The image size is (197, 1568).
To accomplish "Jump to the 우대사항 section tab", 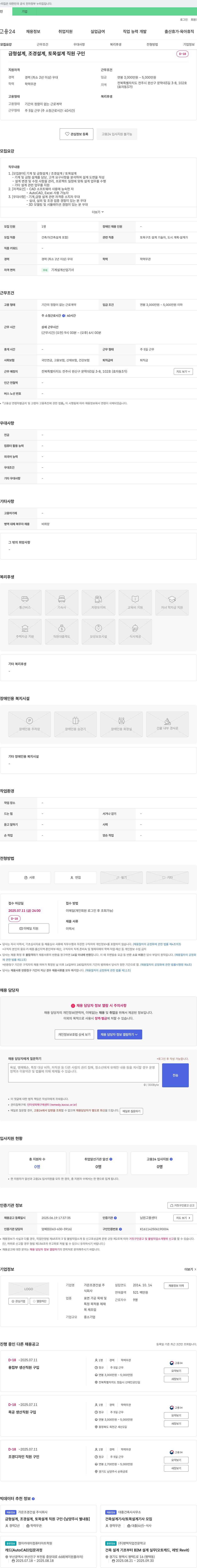I will coord(79,44).
